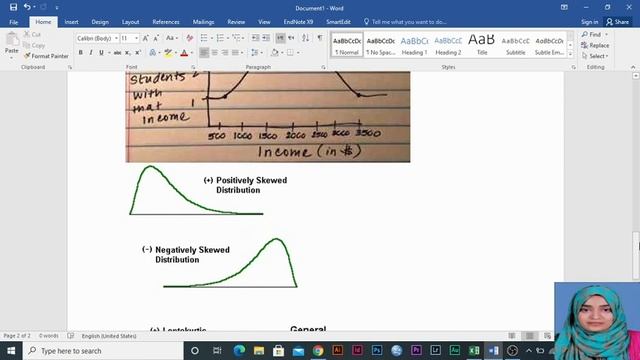Apply the yellow text highlight color
Screen dimensions: 640x360
(168, 53)
